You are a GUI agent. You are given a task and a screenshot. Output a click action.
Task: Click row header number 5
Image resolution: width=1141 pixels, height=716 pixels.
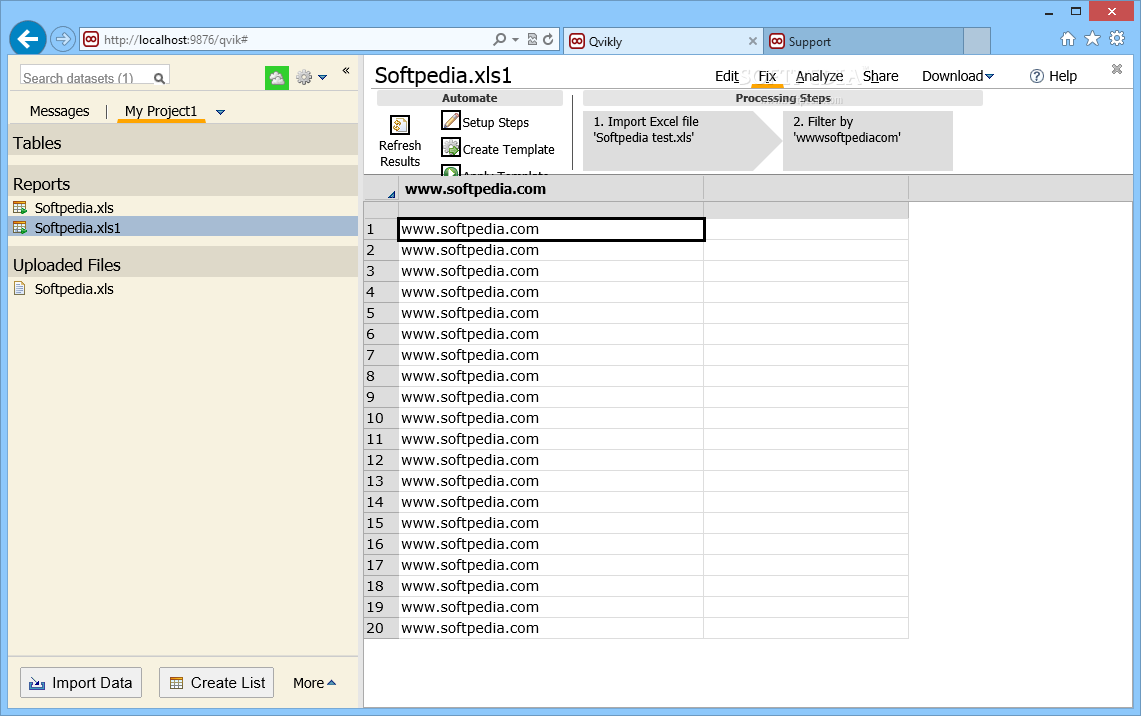(x=381, y=313)
